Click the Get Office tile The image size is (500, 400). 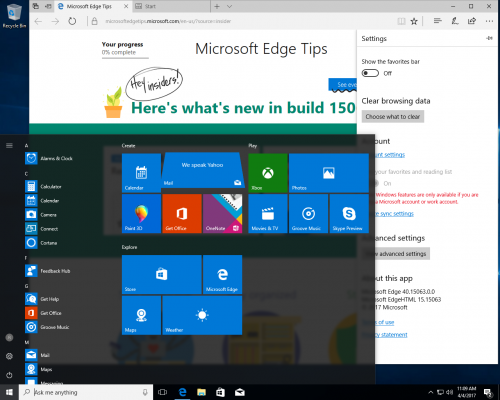(182, 213)
